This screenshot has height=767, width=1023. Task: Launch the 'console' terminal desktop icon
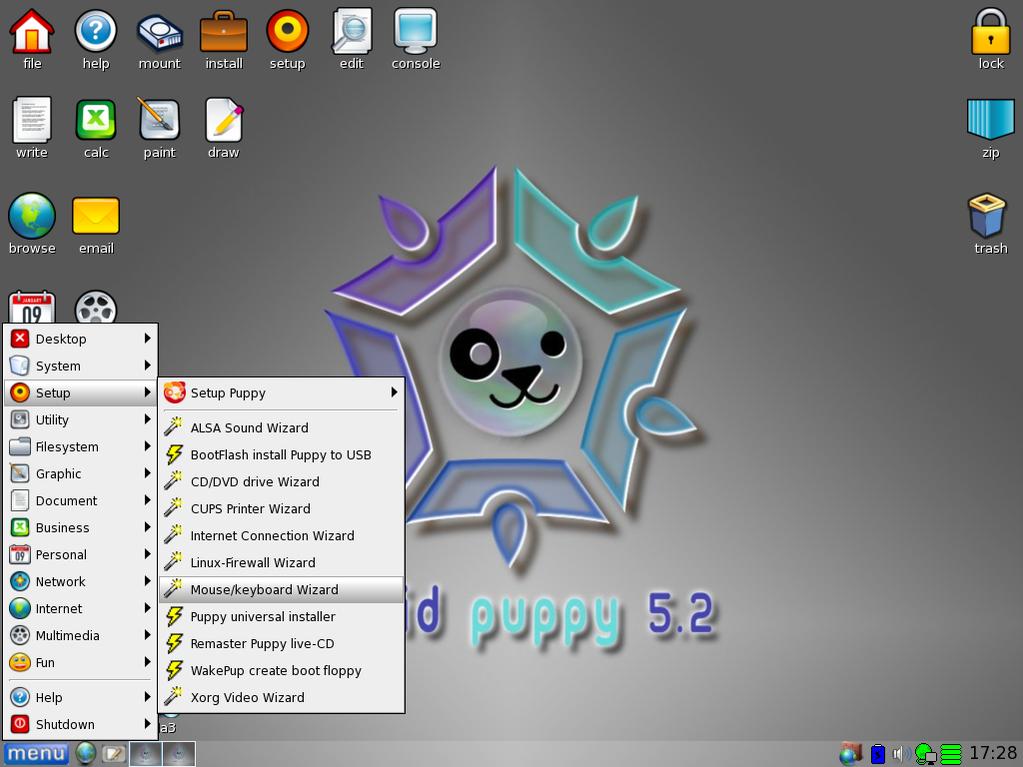[416, 31]
